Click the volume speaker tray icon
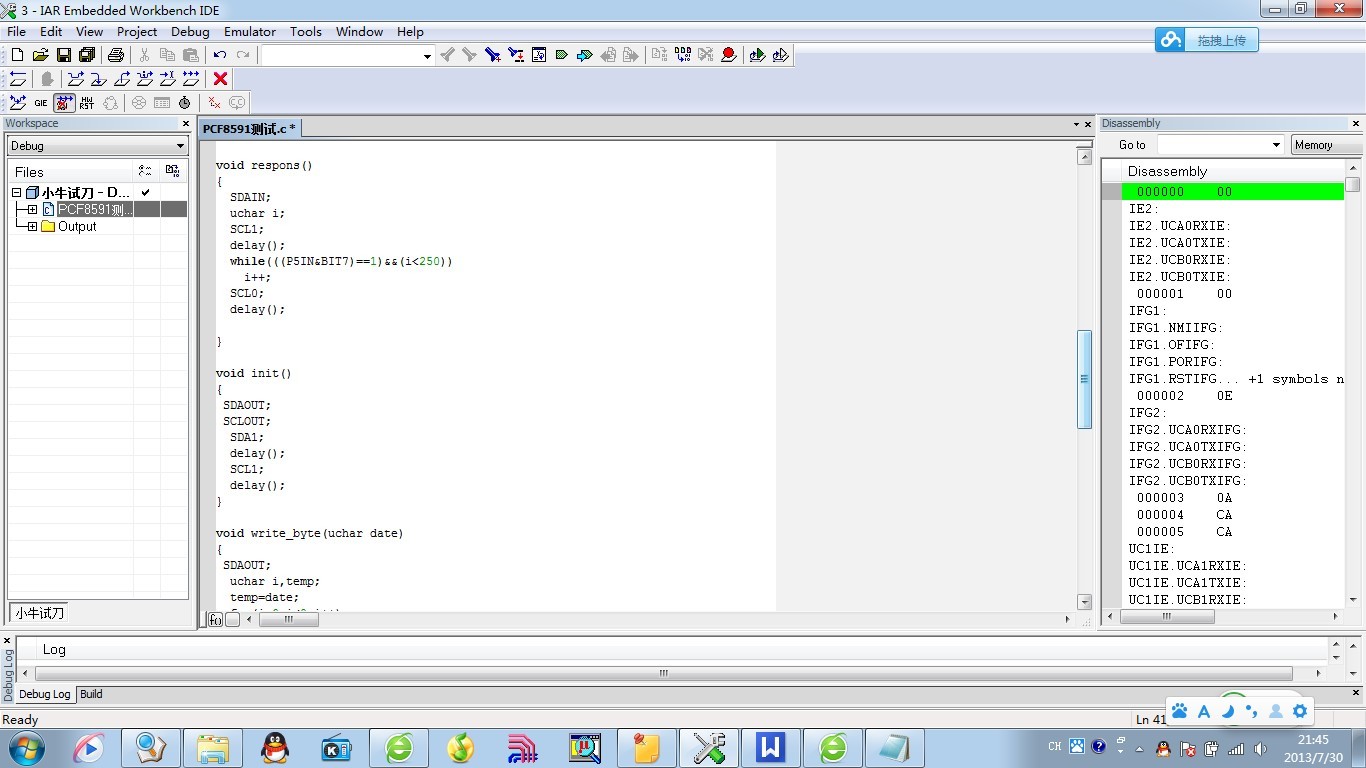Screen dimensions: 1366x768 pos(1260,748)
